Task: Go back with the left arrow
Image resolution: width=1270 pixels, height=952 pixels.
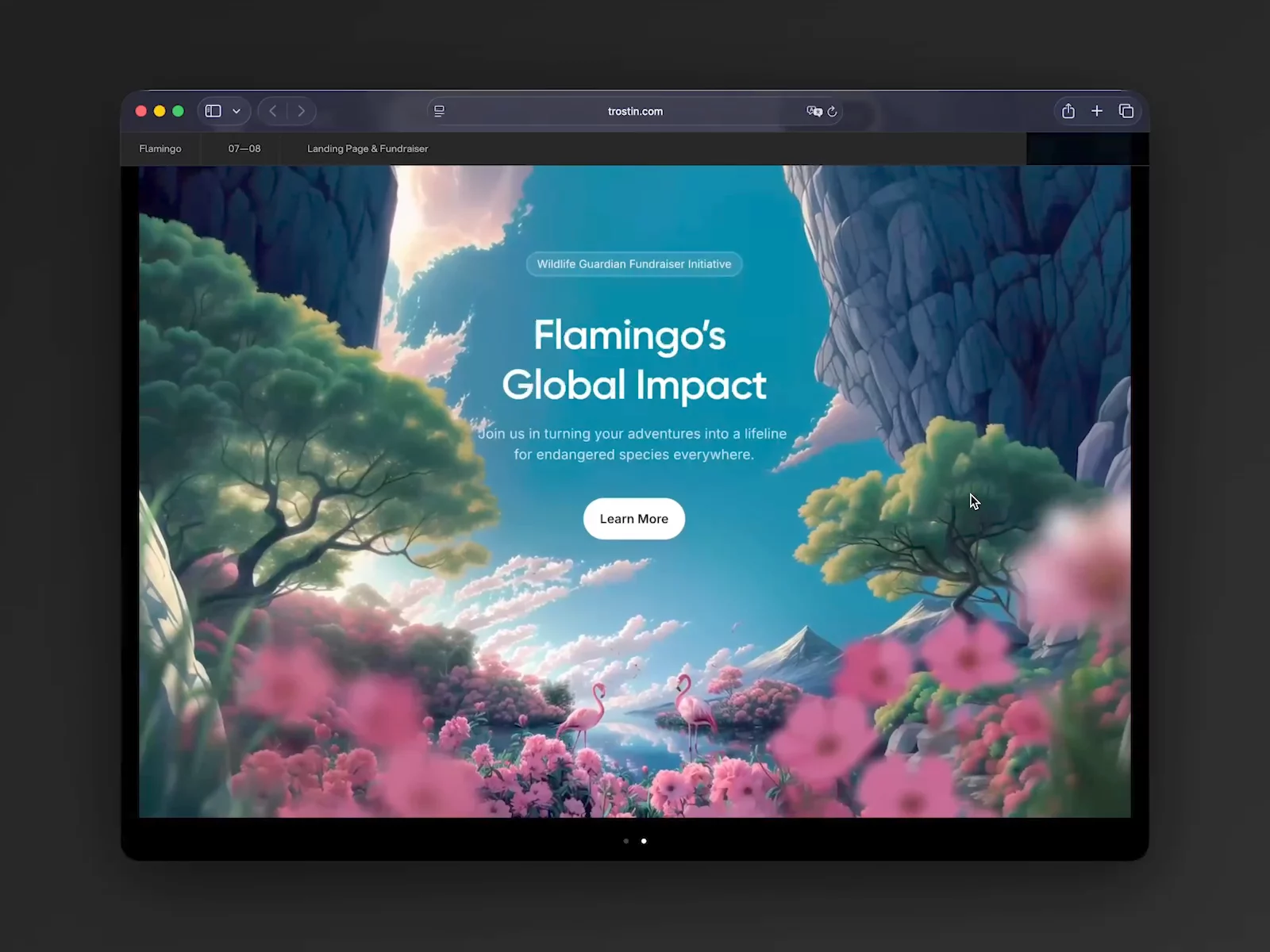Action: click(273, 111)
